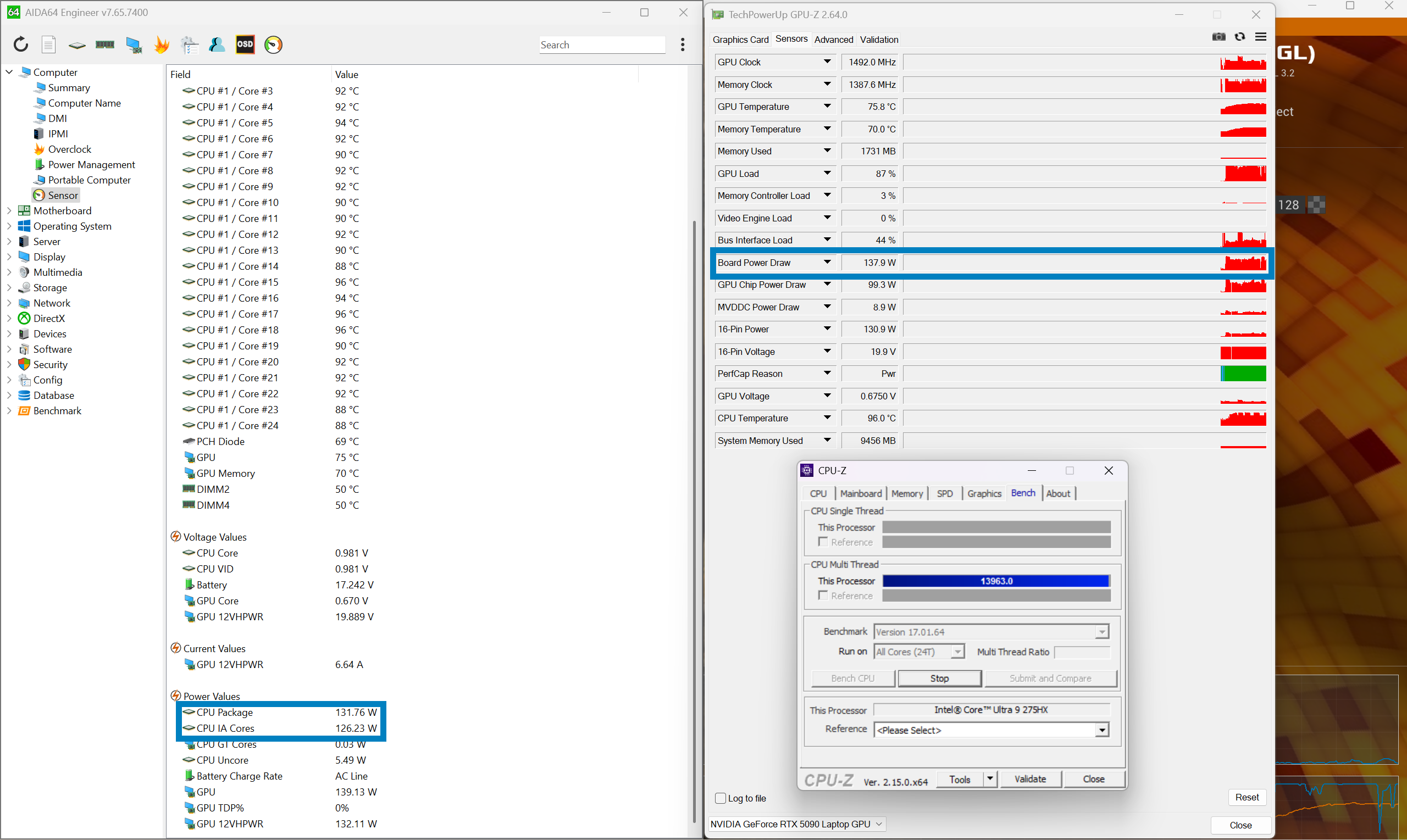The width and height of the screenshot is (1407, 840).
Task: Click the user preferences icon in AIDA64 toolbar
Action: 217,44
